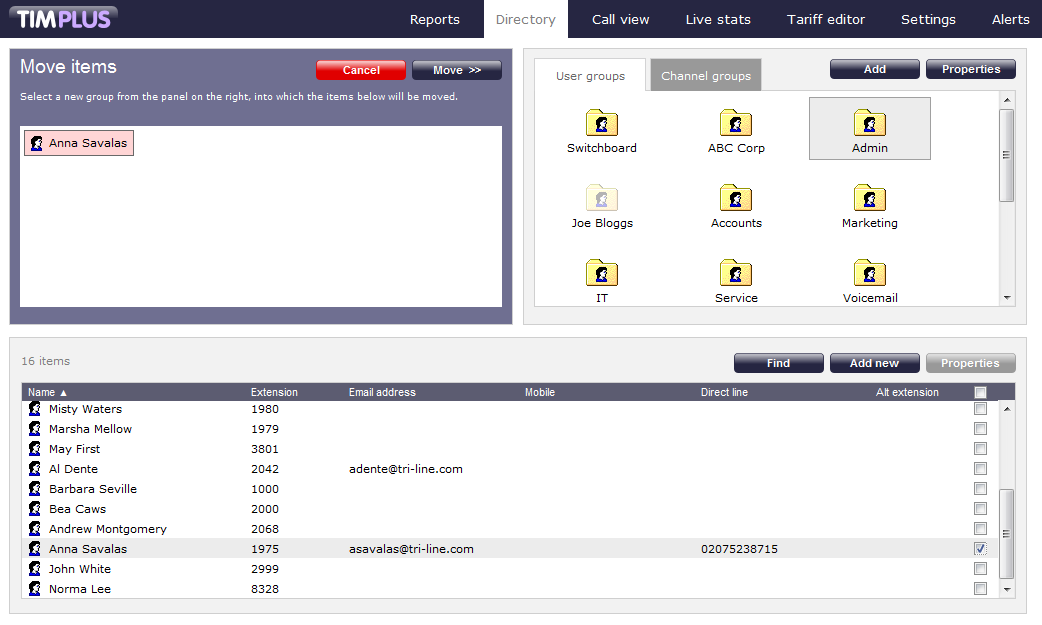This screenshot has height=625, width=1042.
Task: Open the ABC Corp group folder
Action: pyautogui.click(x=735, y=123)
